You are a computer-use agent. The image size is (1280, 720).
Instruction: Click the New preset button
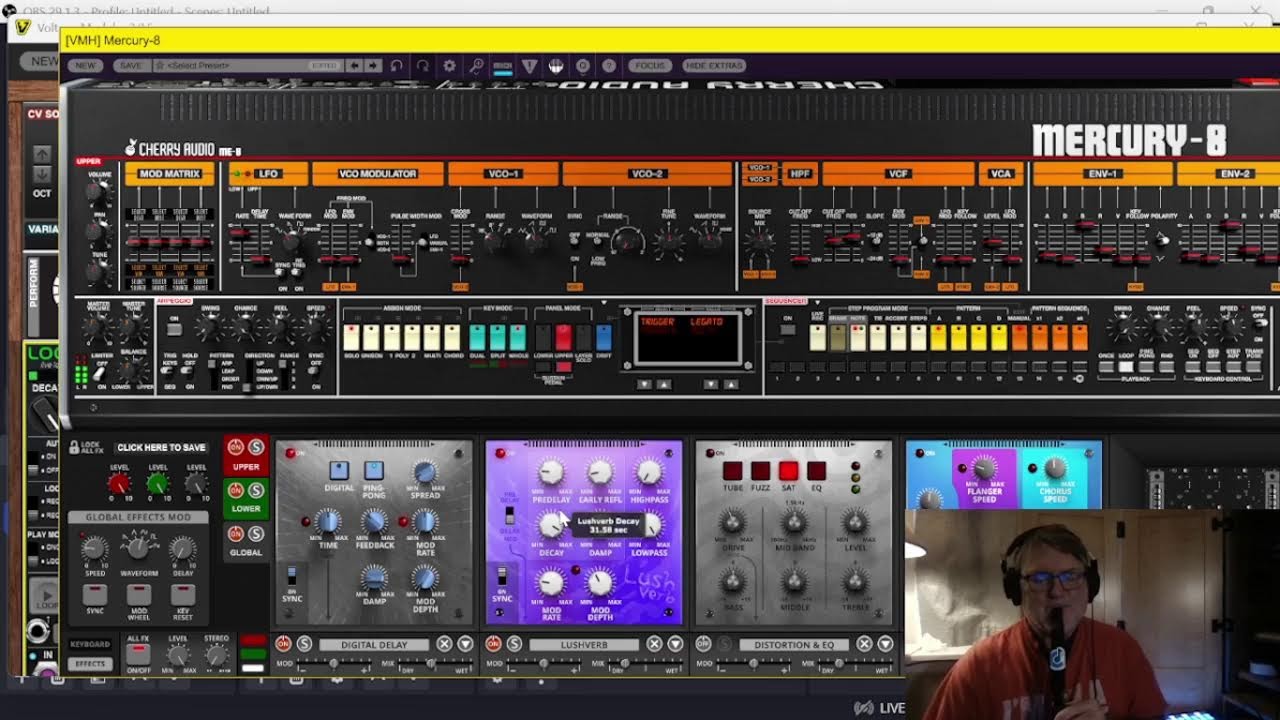click(x=86, y=66)
